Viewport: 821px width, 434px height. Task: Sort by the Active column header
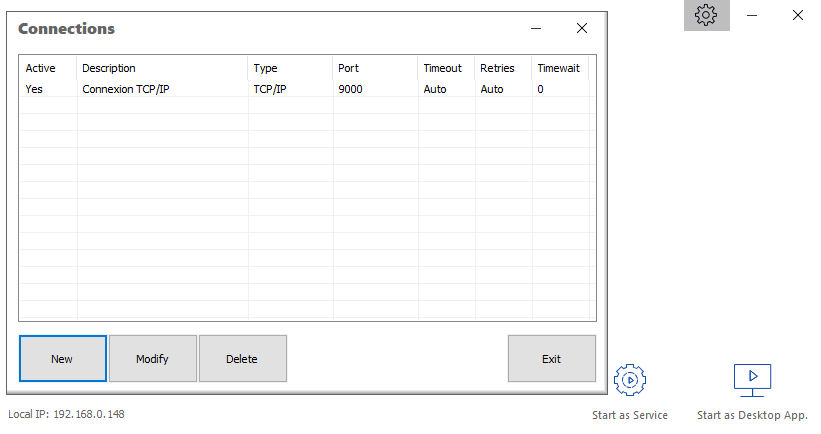pyautogui.click(x=47, y=68)
